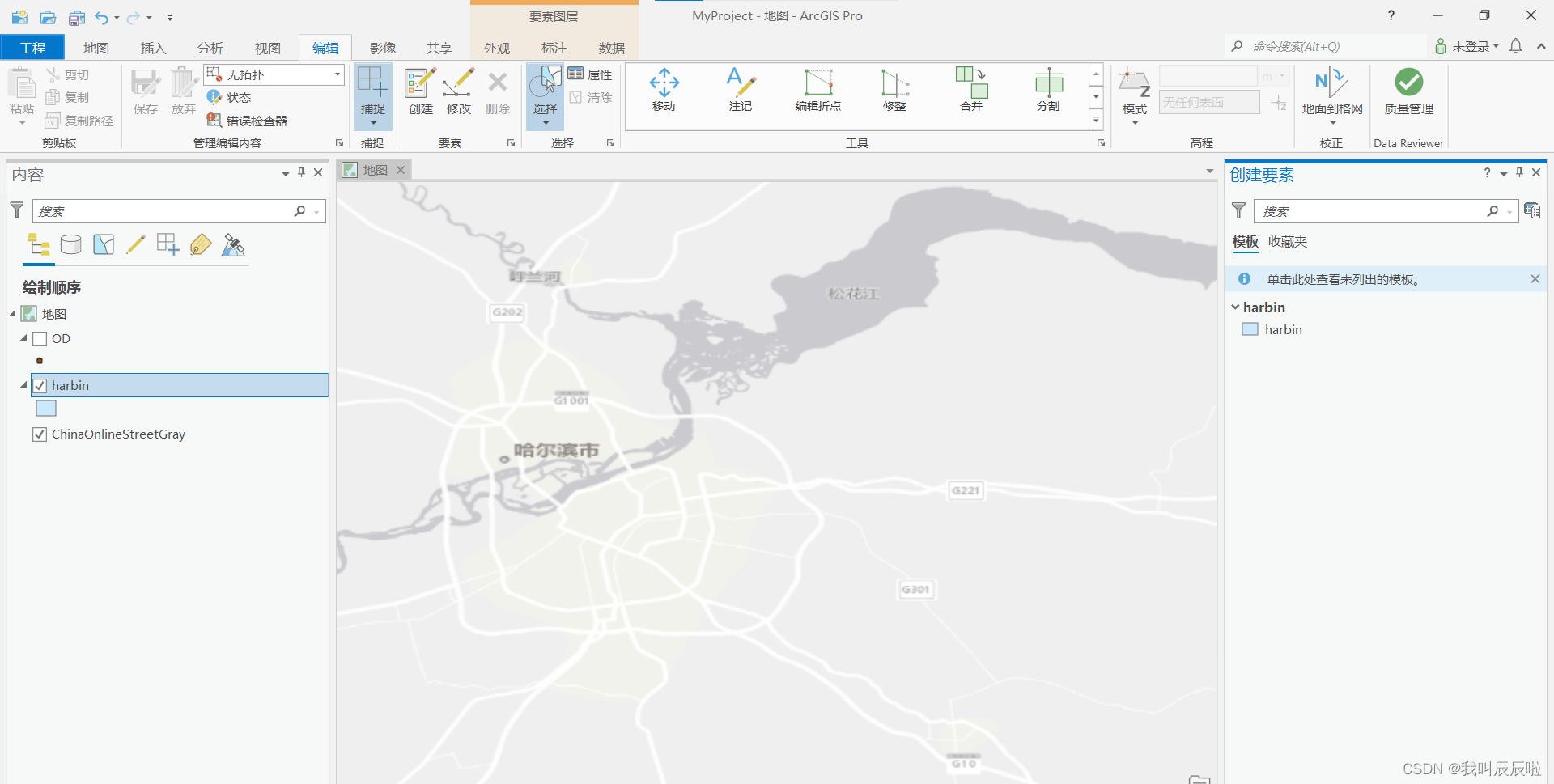
Task: Choose the Edit Vertices (编辑折点) tool
Action: click(x=817, y=90)
